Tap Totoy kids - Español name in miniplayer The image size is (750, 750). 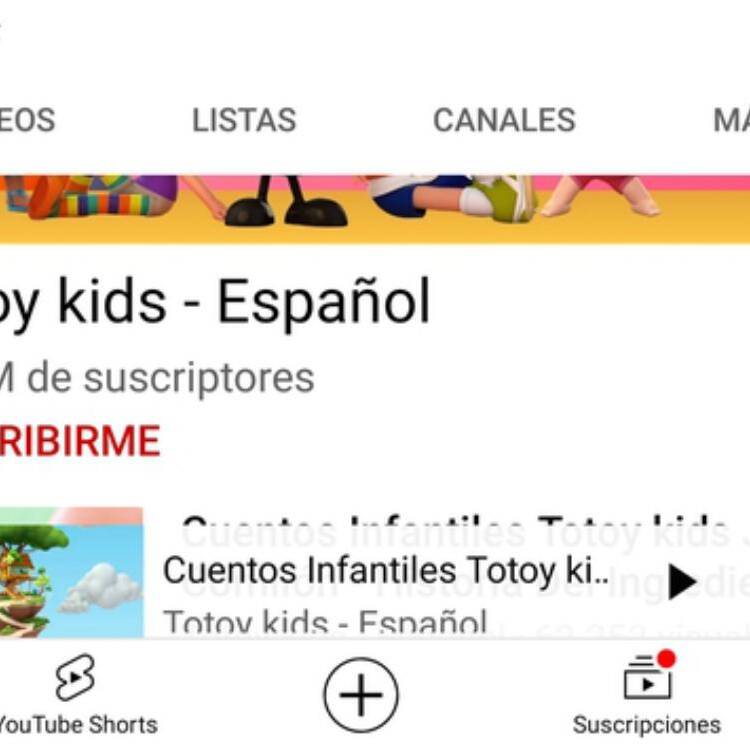click(x=325, y=623)
